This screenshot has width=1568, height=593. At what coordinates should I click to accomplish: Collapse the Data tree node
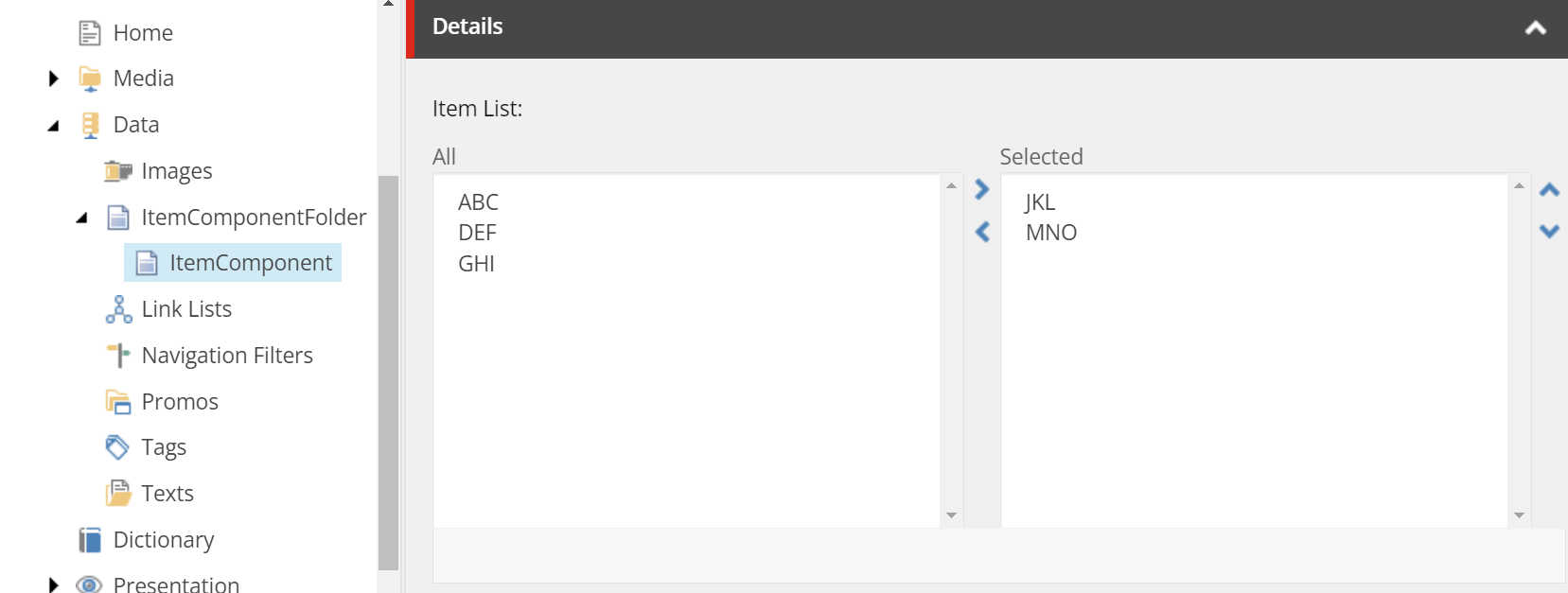coord(54,126)
